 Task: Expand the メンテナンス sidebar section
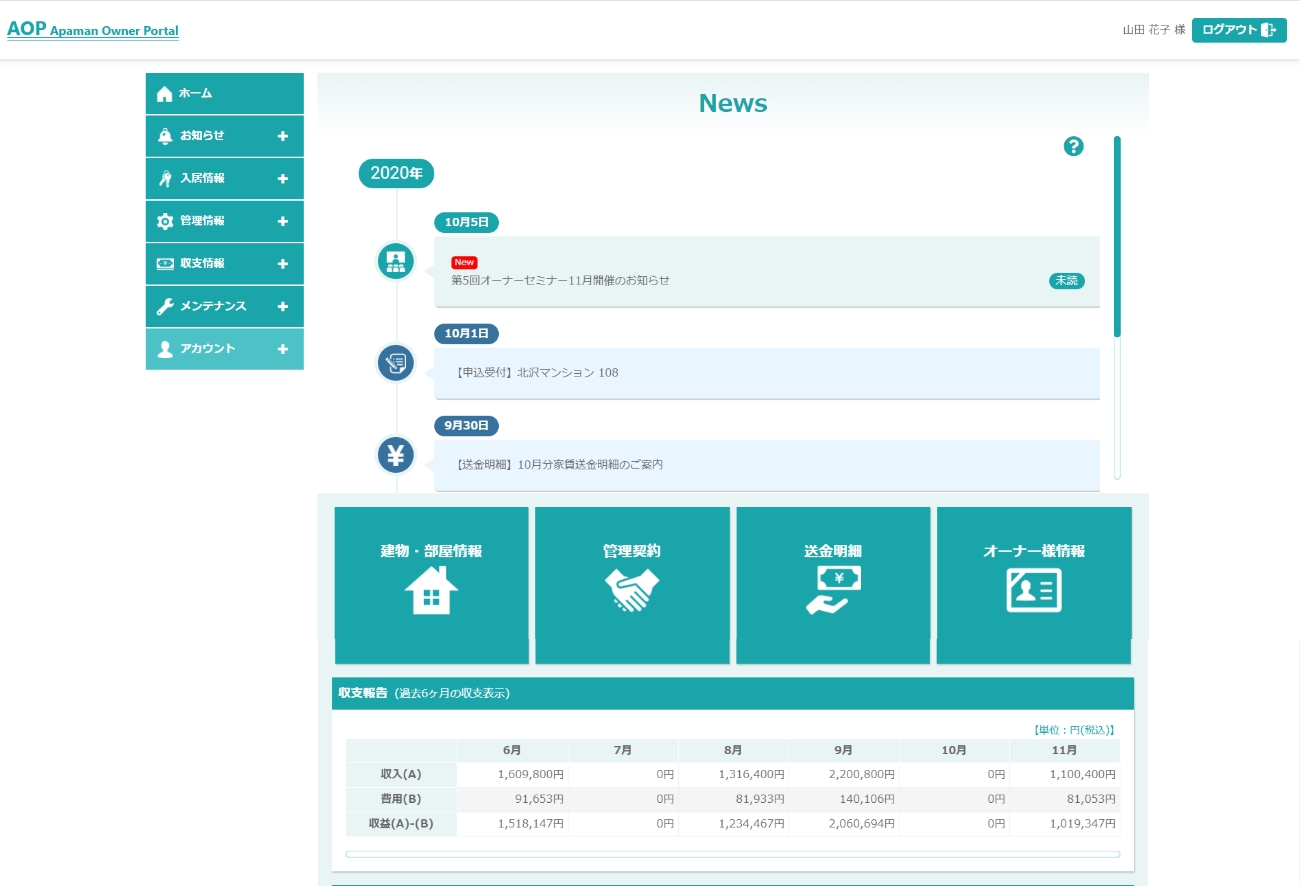pos(283,307)
